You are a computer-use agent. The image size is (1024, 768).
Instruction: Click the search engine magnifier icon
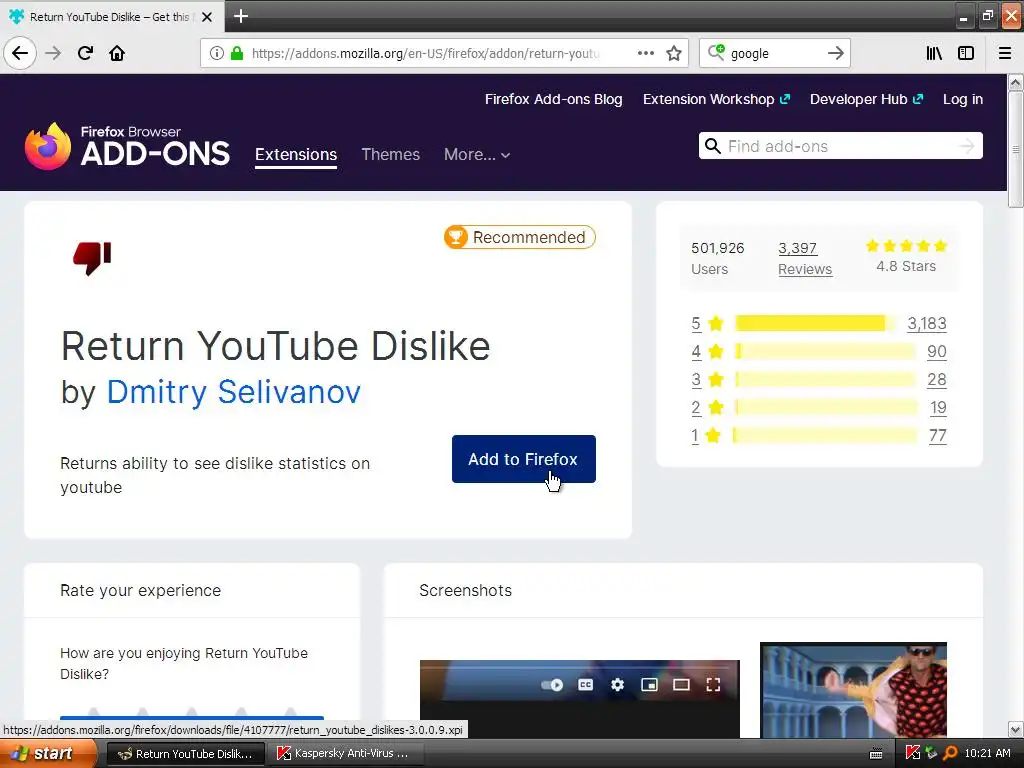[x=716, y=53]
